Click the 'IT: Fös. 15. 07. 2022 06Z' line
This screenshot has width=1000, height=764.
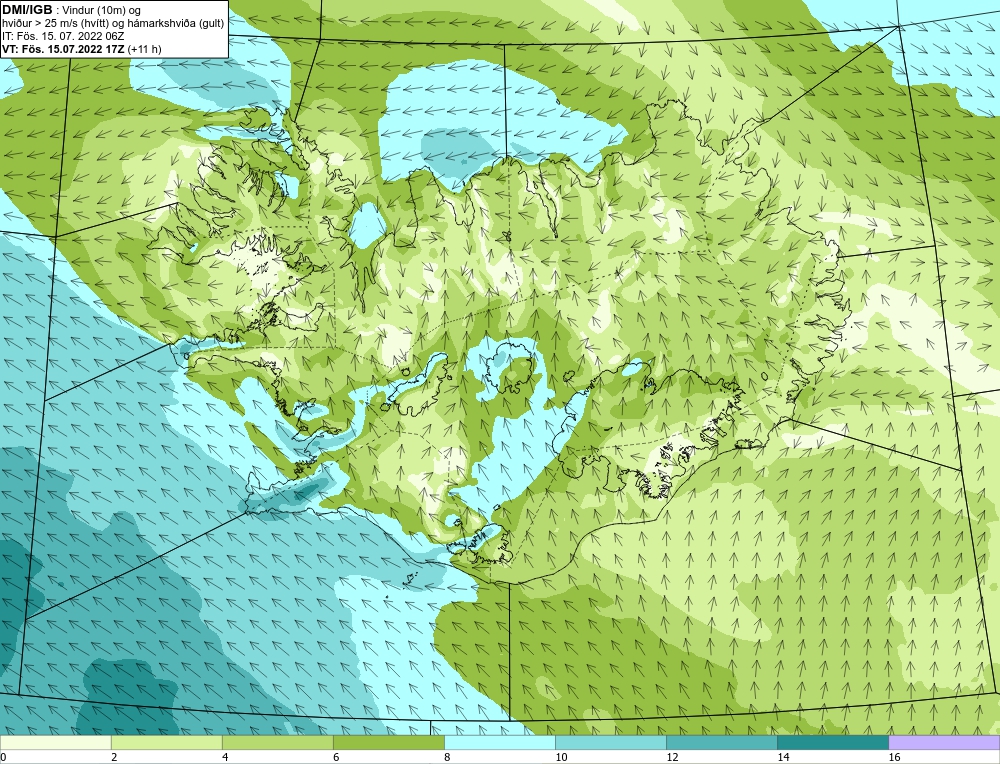pyautogui.click(x=62, y=36)
